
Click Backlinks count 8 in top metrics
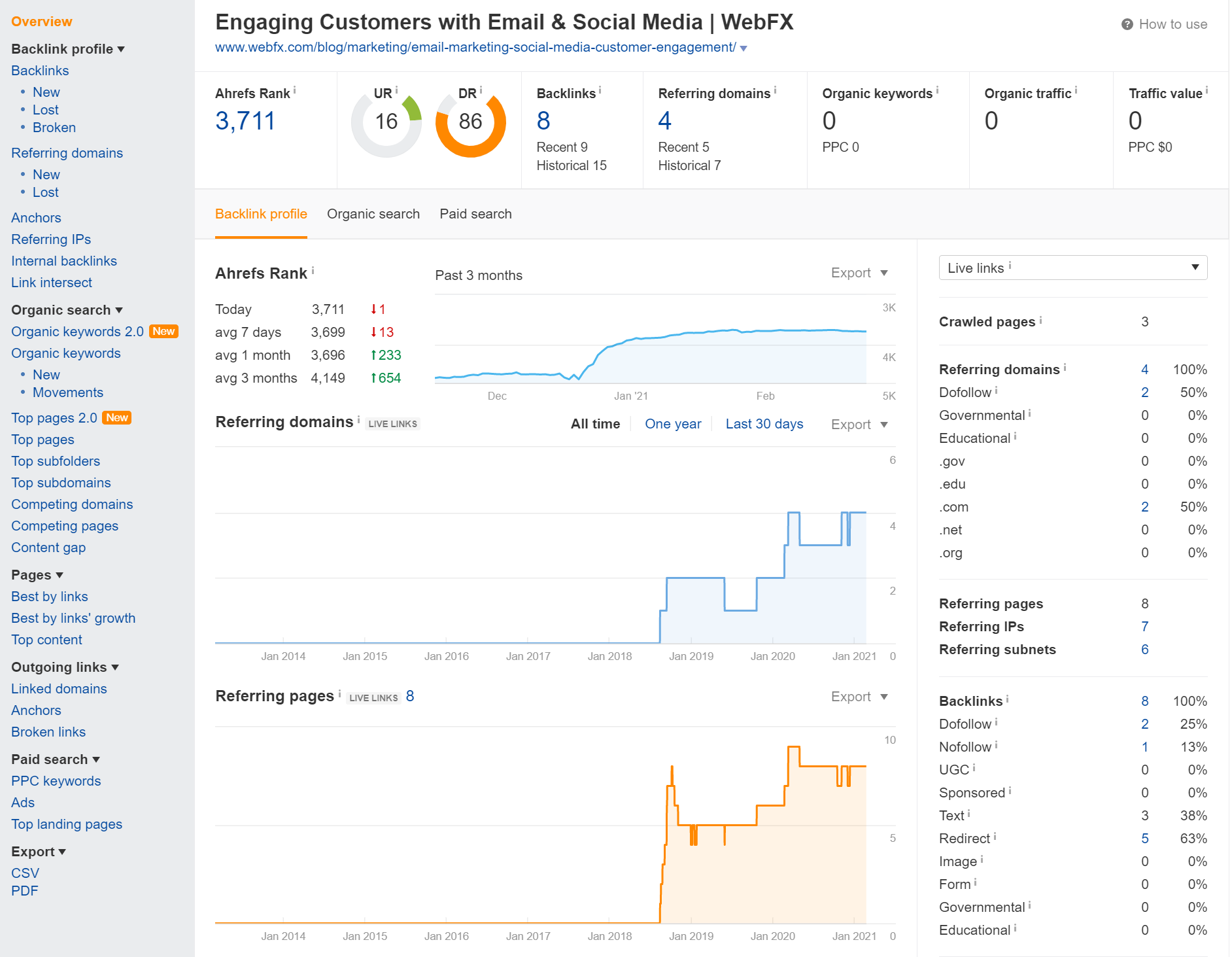coord(543,121)
